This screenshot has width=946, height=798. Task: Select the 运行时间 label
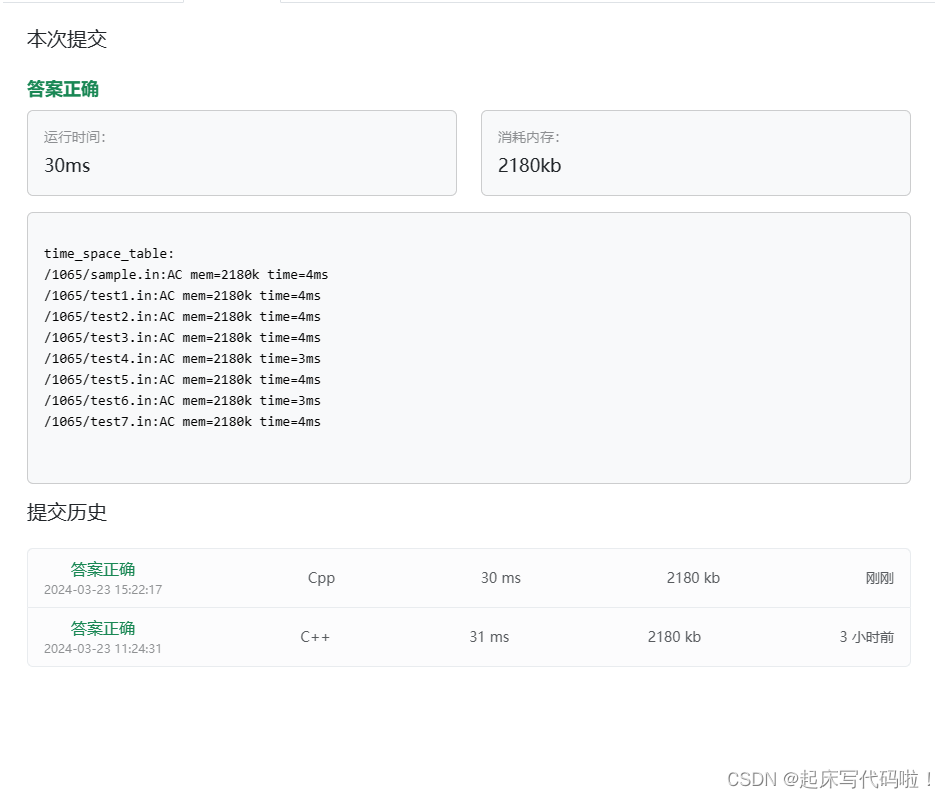click(75, 138)
